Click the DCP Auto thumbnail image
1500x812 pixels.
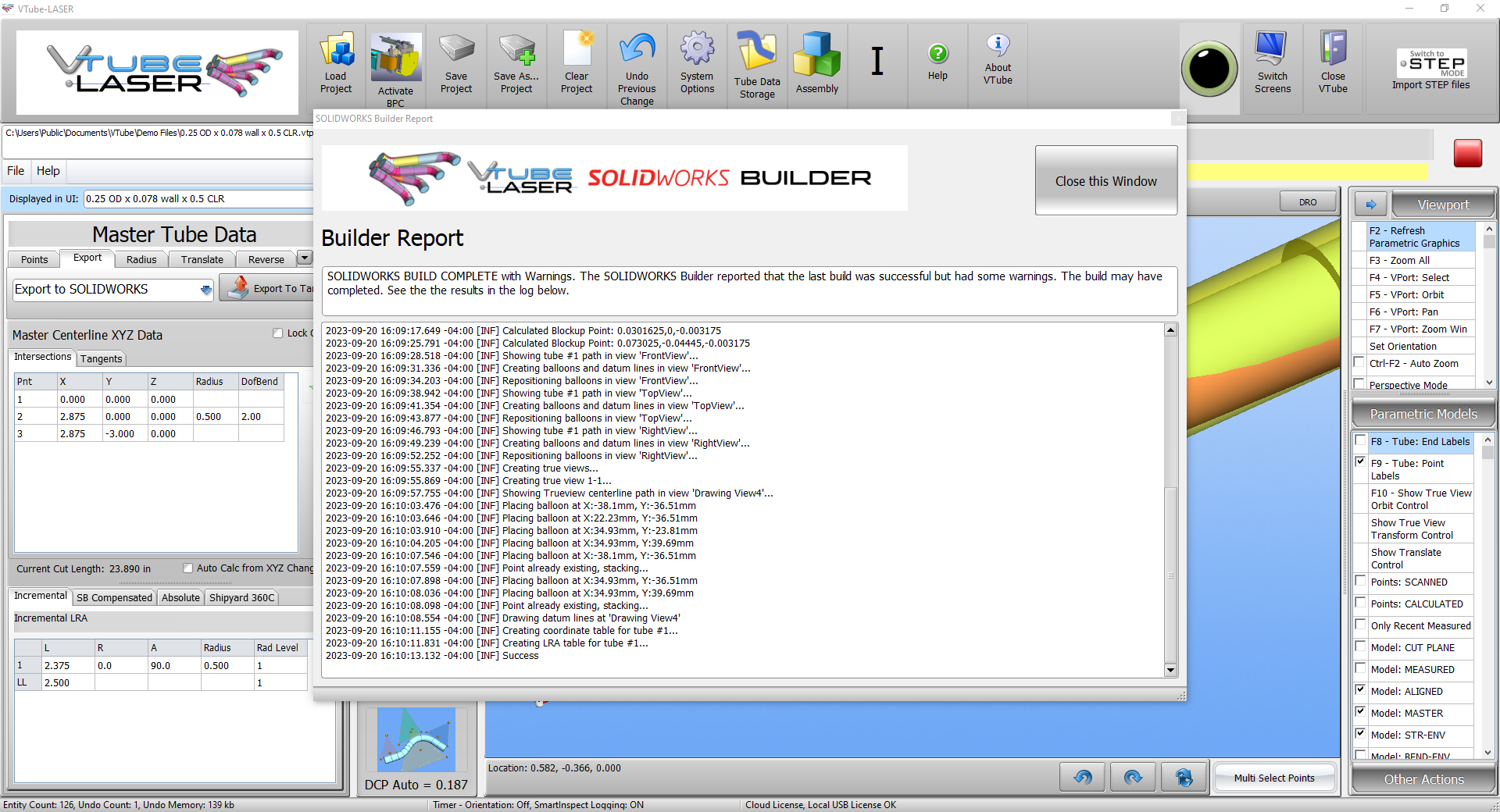[x=416, y=739]
